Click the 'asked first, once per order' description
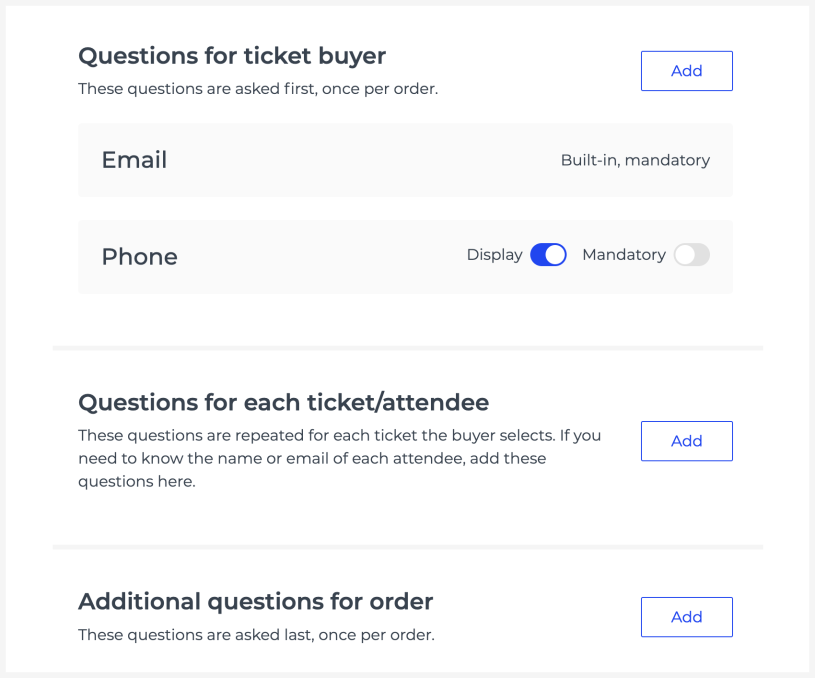 [258, 89]
